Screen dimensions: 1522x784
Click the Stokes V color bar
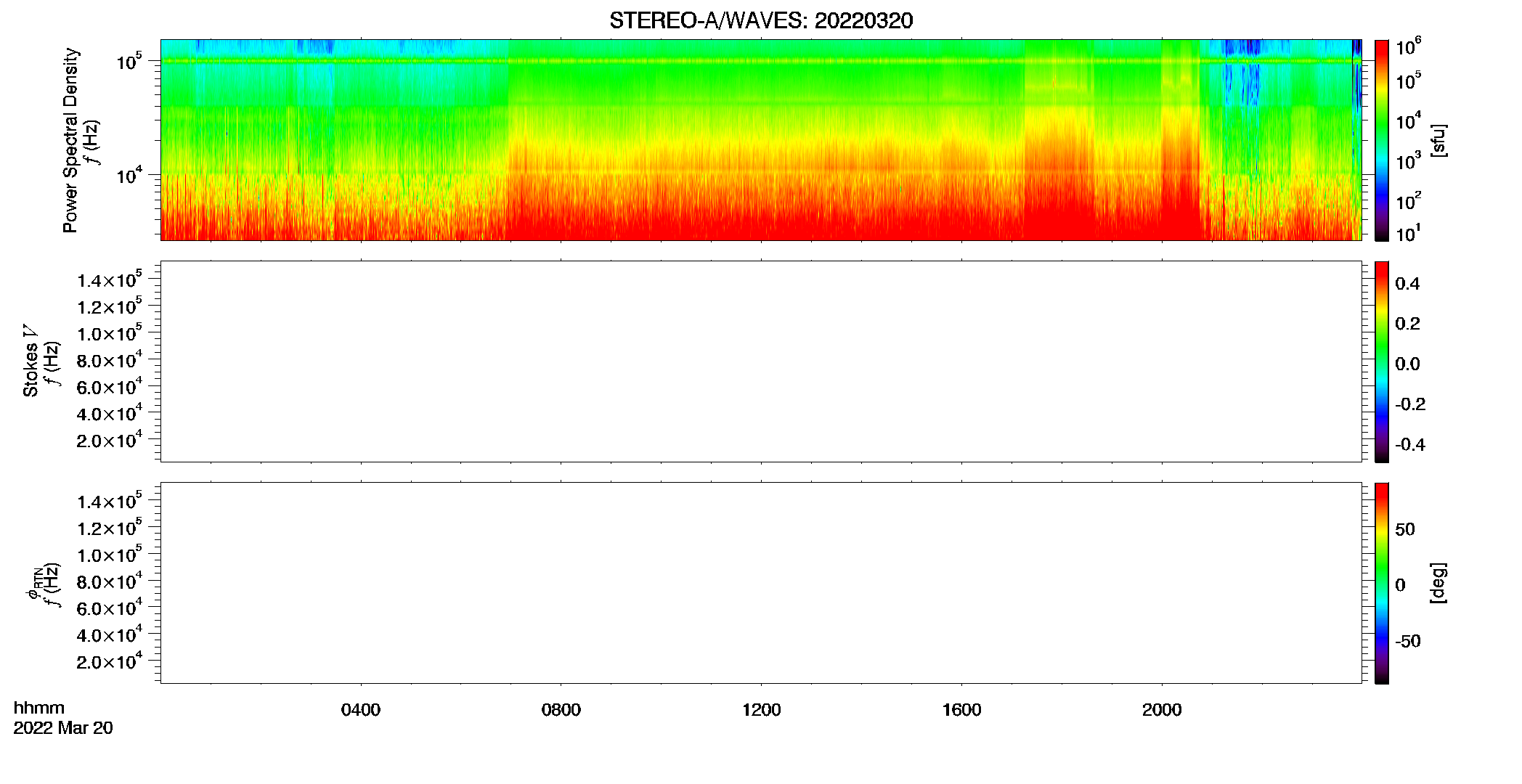click(1382, 362)
